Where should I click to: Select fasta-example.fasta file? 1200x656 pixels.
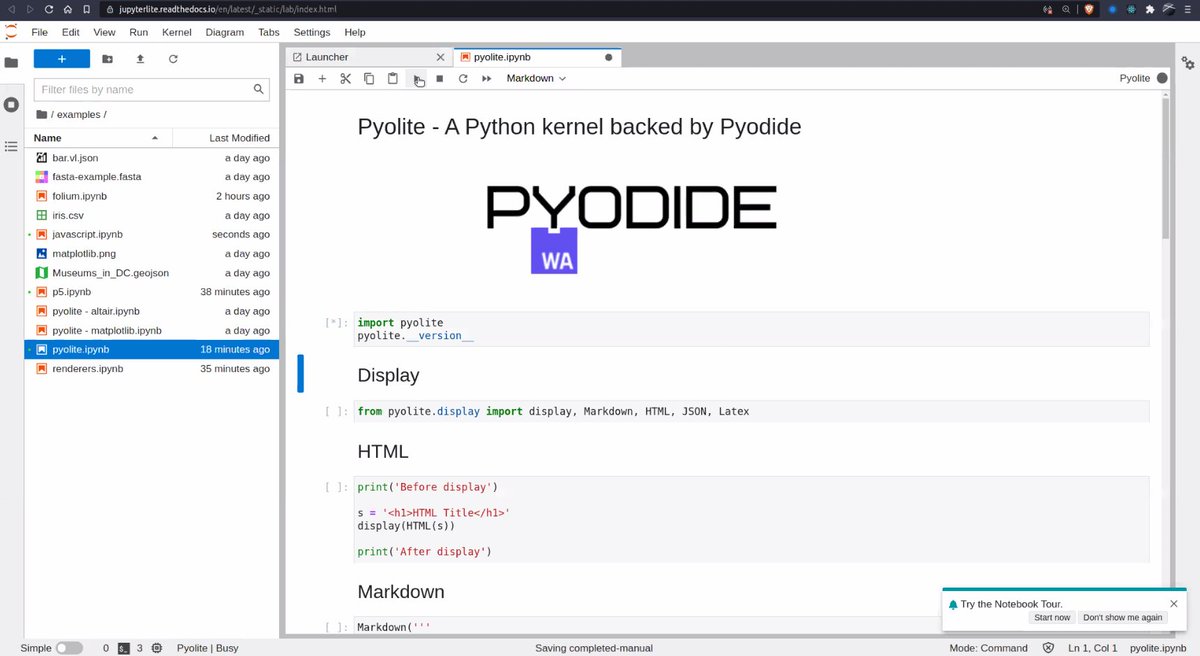point(152,177)
